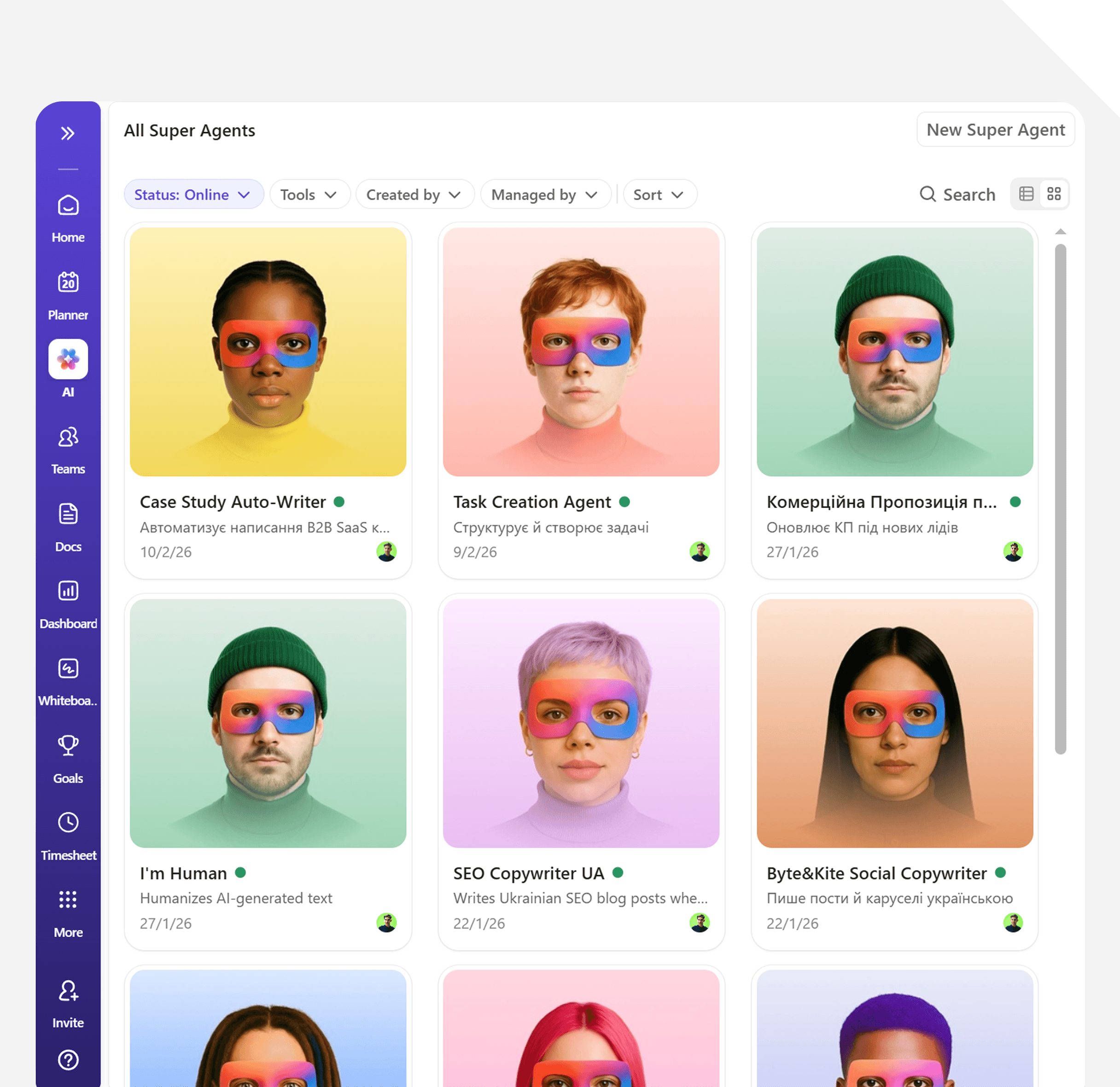Screen dimensions: 1120x1087
Task: Open the Goals trophy icon
Action: click(x=68, y=745)
